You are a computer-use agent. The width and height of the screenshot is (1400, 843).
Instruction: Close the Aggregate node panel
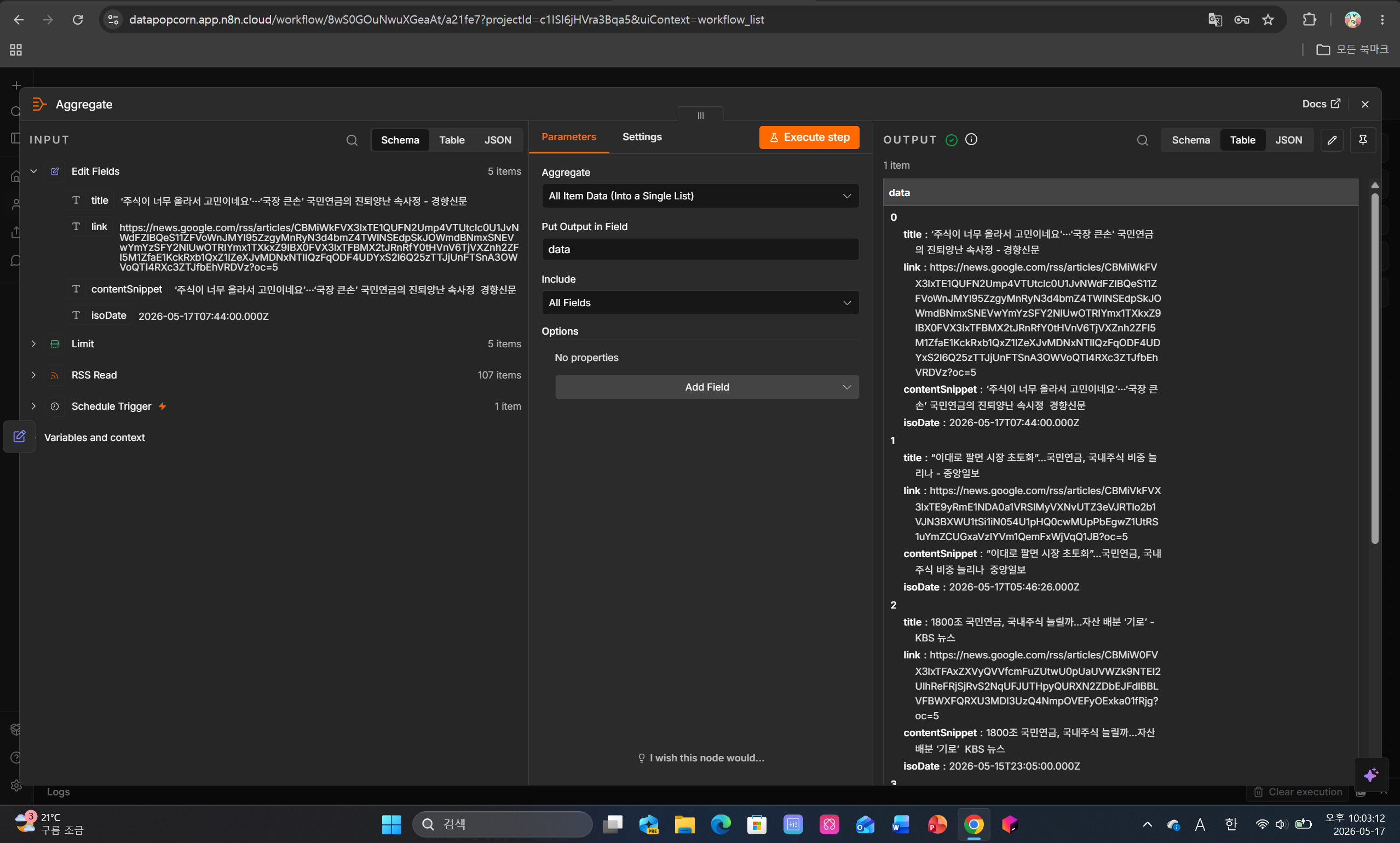[1365, 104]
